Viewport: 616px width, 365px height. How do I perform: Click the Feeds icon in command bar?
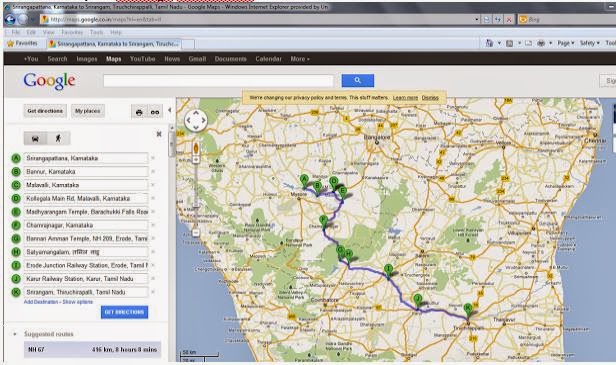click(510, 44)
